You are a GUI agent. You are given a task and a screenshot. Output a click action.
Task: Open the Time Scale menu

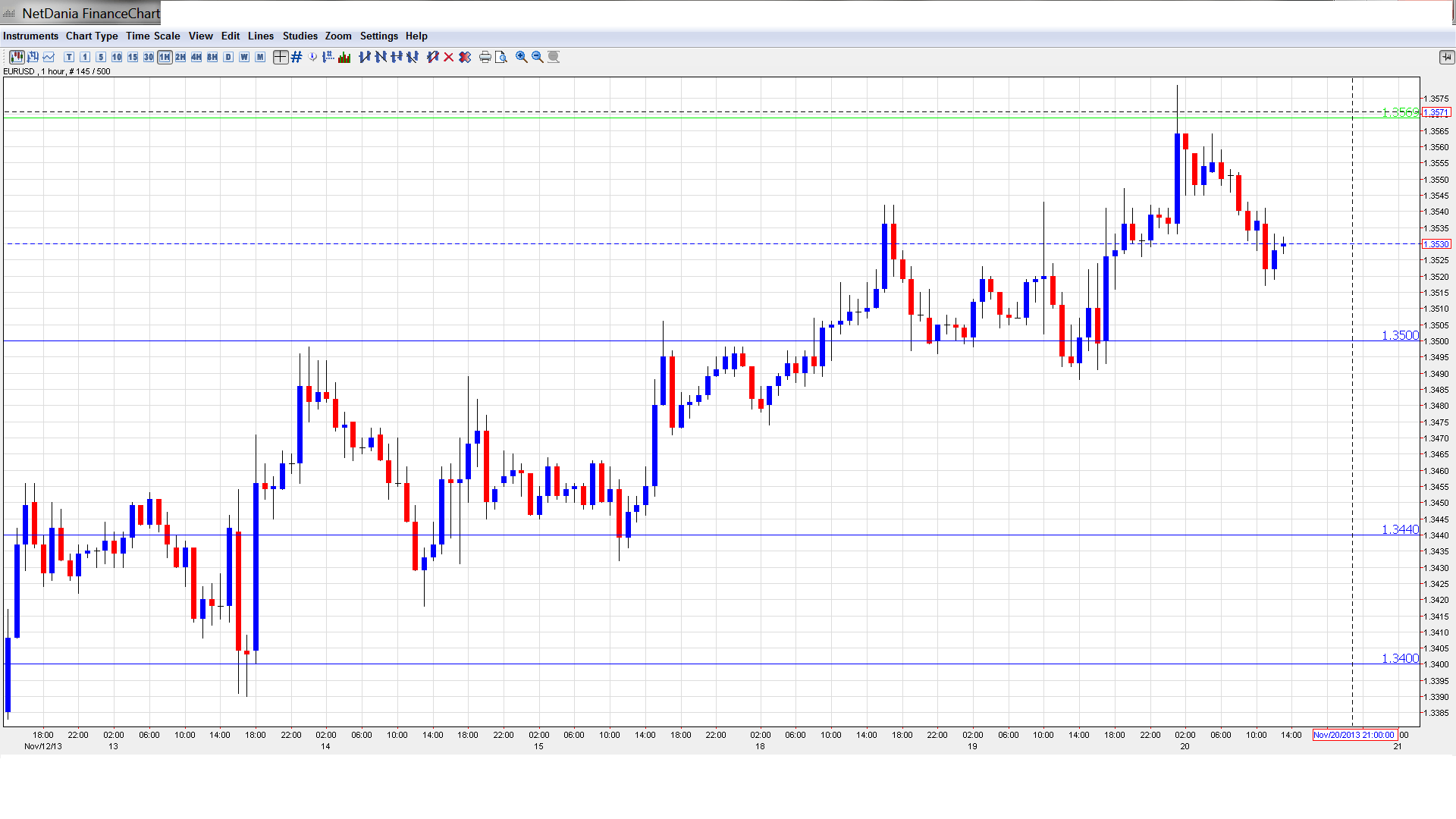[x=152, y=36]
